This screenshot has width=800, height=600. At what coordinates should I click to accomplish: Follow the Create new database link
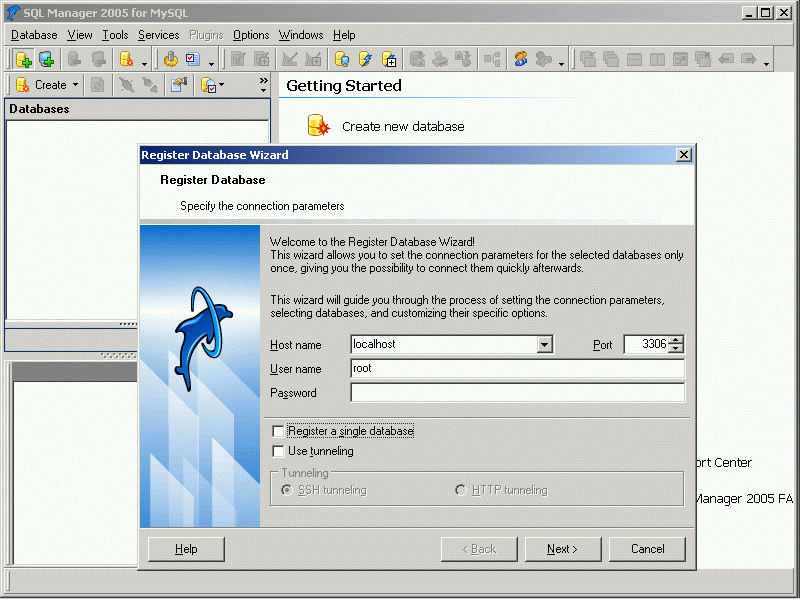tap(403, 127)
